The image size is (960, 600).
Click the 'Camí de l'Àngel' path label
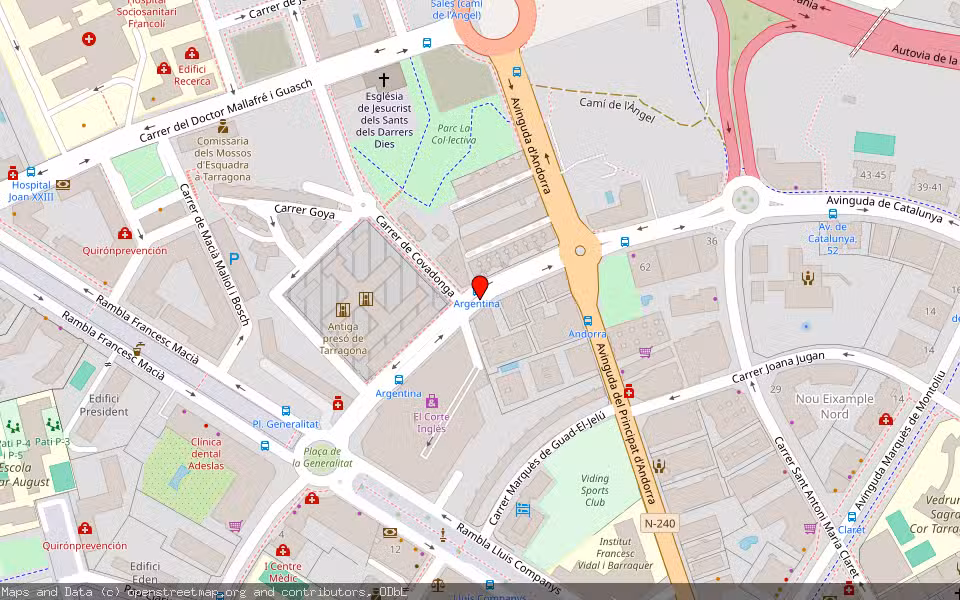coord(617,110)
